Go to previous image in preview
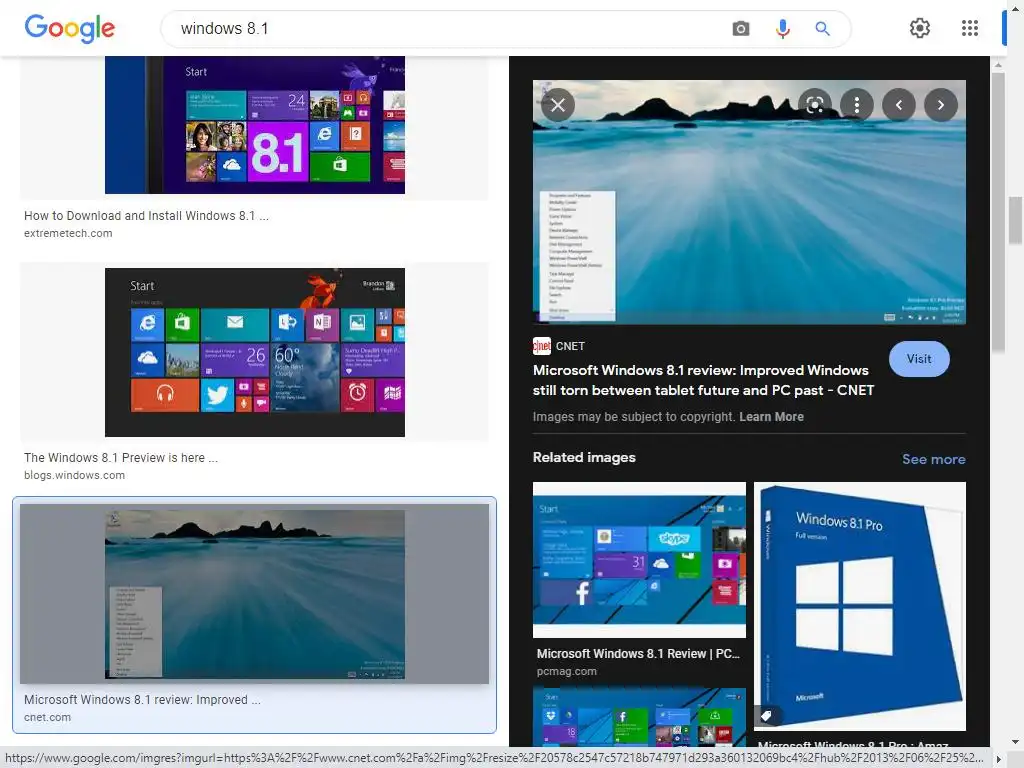The height and width of the screenshot is (768, 1024). pos(899,105)
